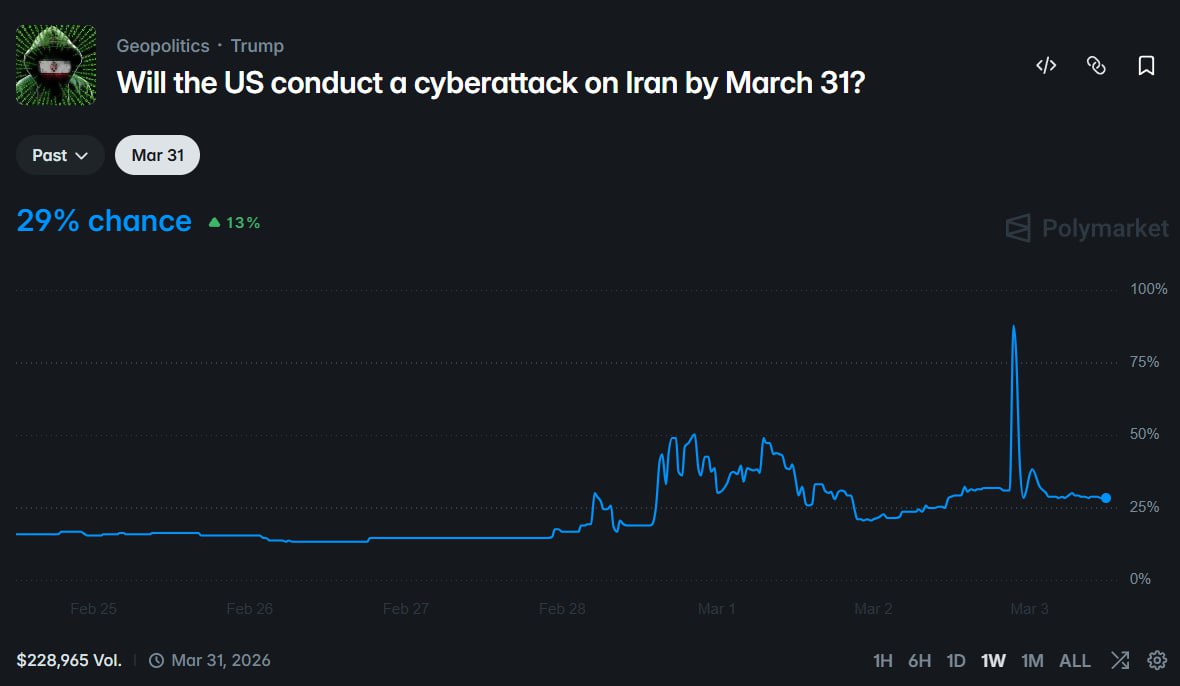Toggle the bookmark icon for this market
This screenshot has height=686, width=1180.
(1146, 64)
